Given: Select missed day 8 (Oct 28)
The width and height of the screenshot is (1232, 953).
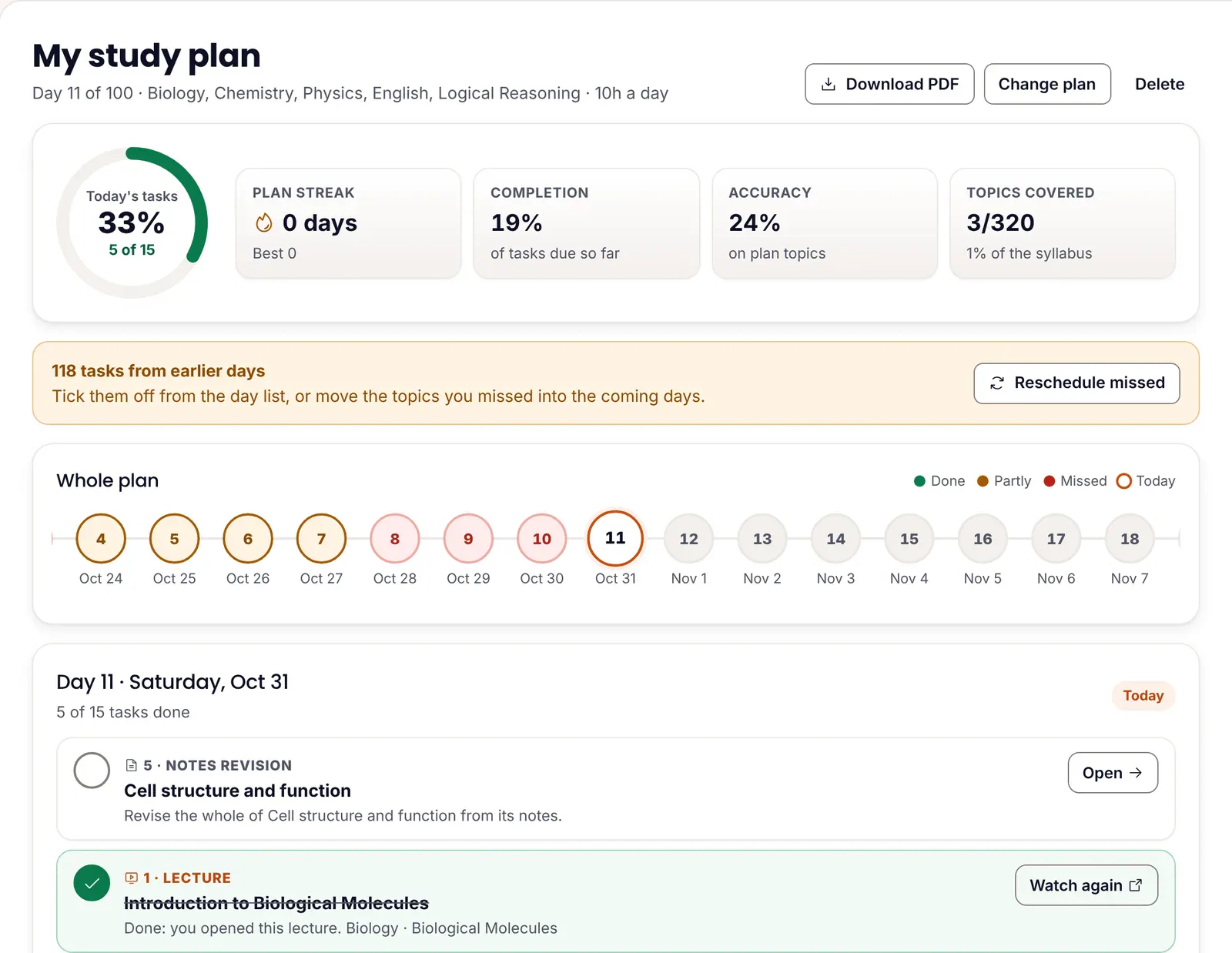Looking at the screenshot, I should pyautogui.click(x=395, y=539).
